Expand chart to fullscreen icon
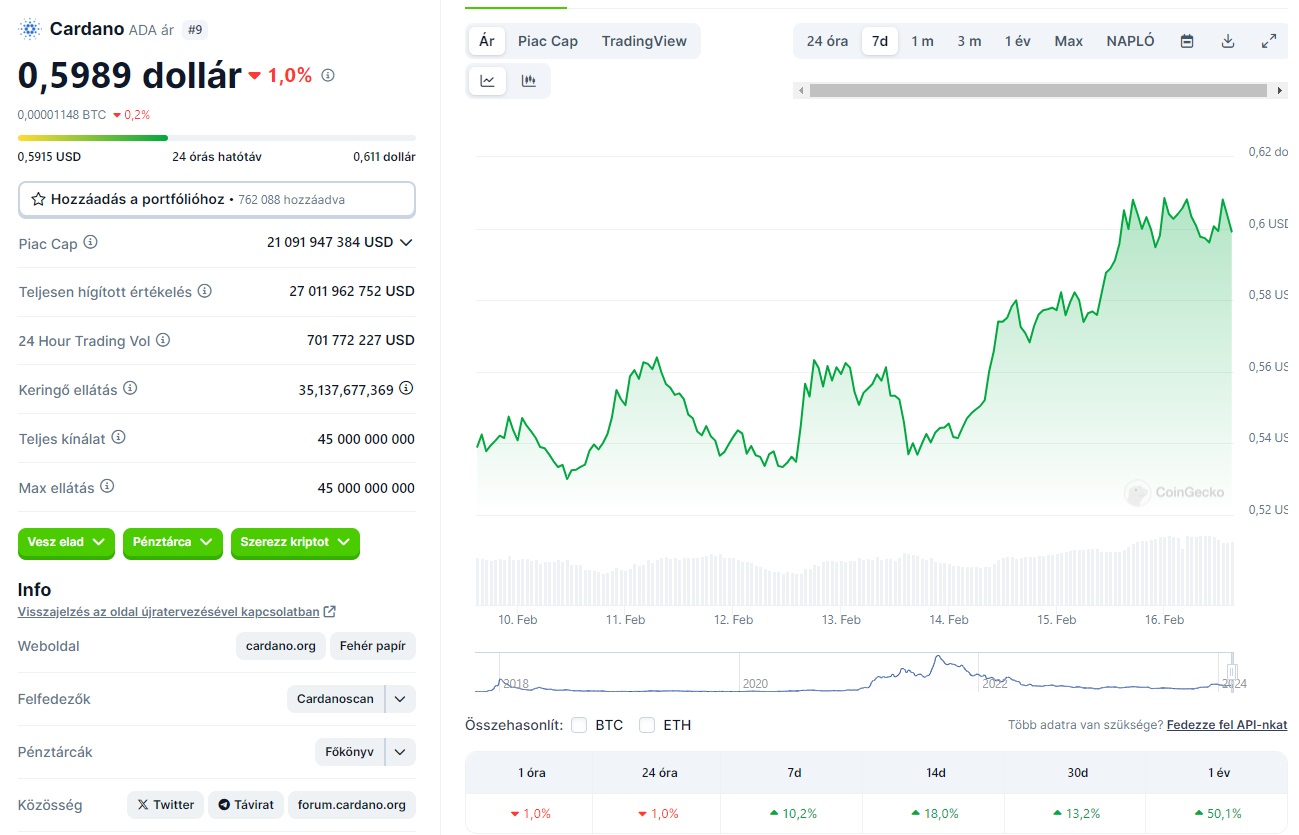1299x835 pixels. click(x=1269, y=41)
